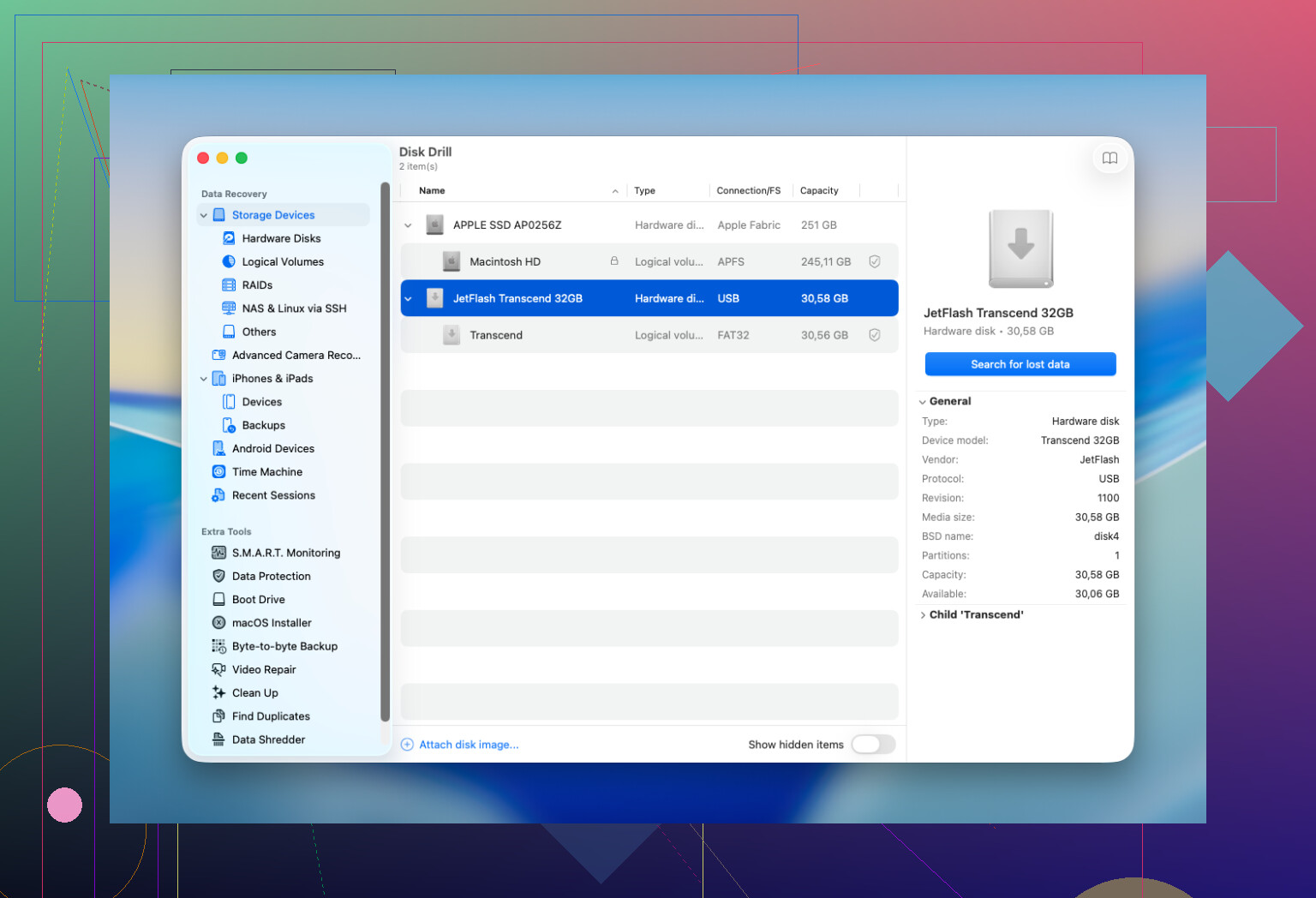Select the APPLE SSD AP0256Z name
This screenshot has width=1316, height=898.
point(507,225)
